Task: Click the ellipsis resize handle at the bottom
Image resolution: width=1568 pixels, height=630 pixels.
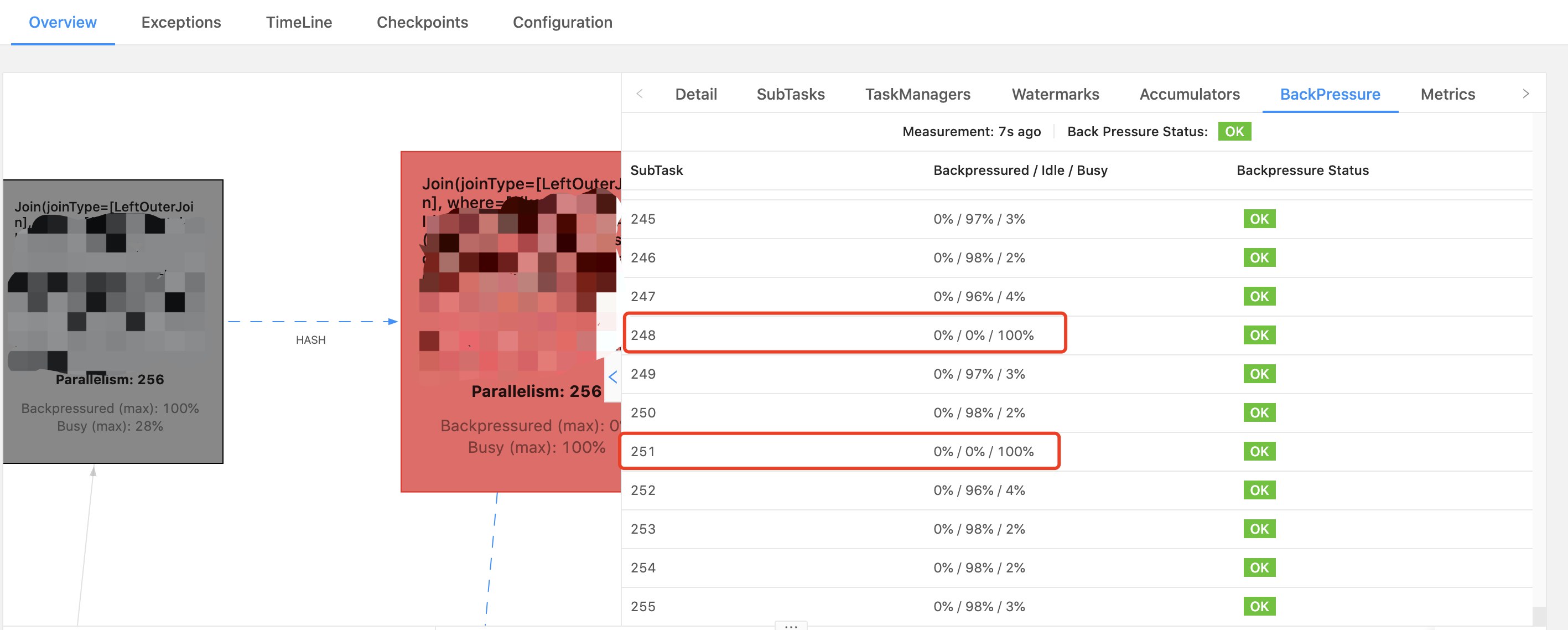Action: tap(791, 626)
